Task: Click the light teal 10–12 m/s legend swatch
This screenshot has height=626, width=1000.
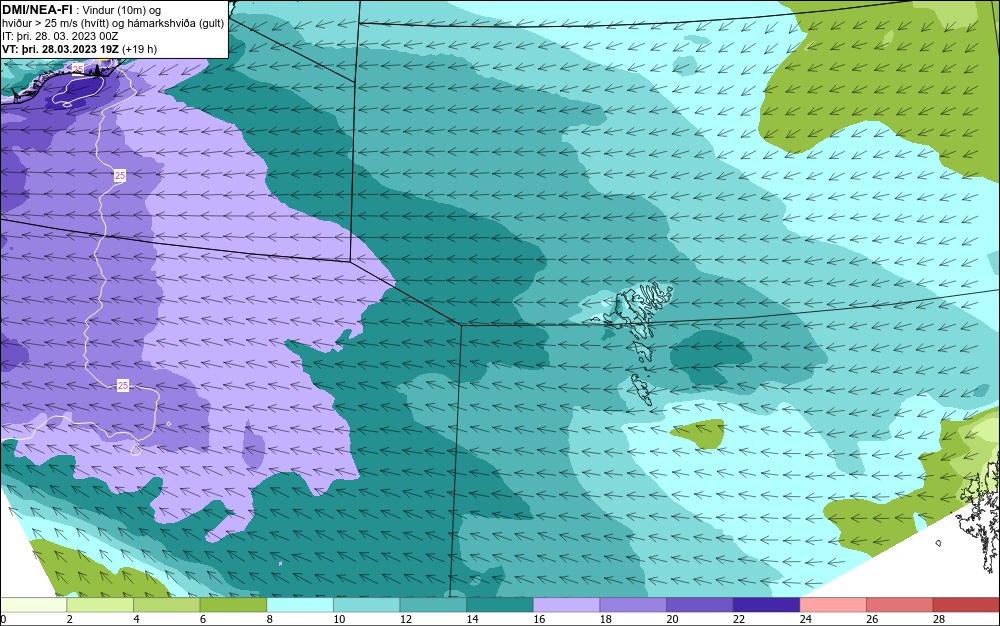Action: click(367, 604)
